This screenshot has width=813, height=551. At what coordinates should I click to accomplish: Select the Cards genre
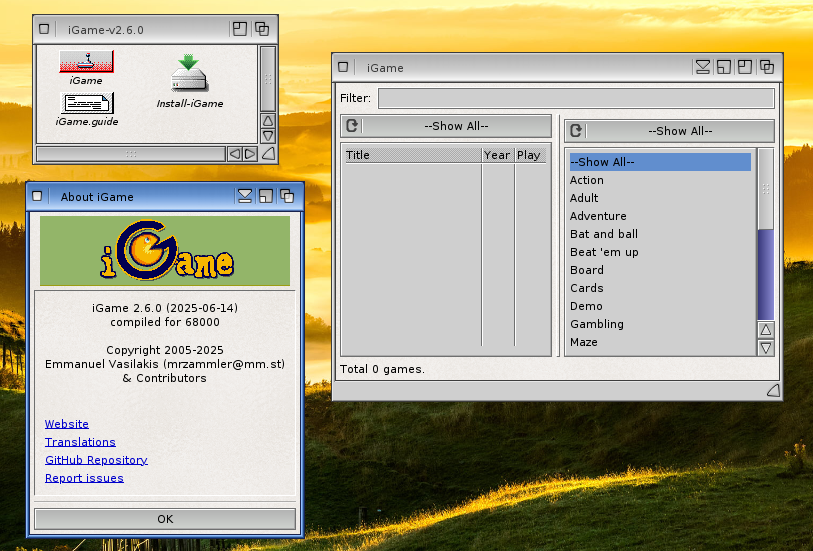point(660,288)
